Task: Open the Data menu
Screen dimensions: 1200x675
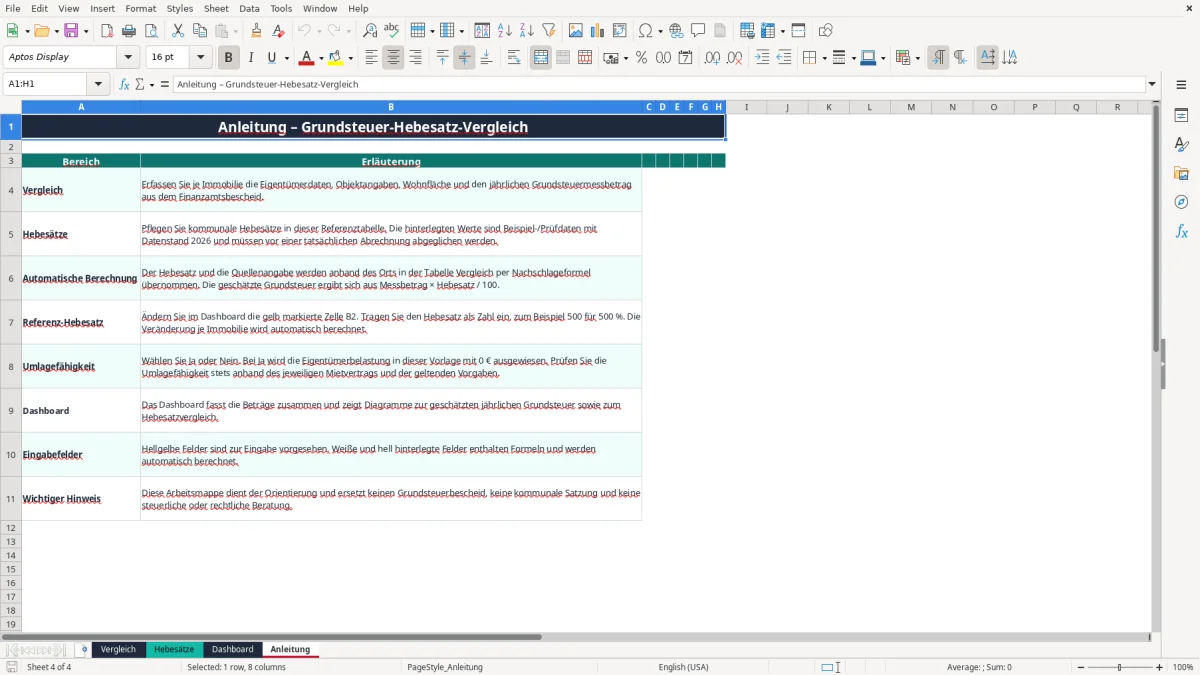Action: click(x=249, y=8)
